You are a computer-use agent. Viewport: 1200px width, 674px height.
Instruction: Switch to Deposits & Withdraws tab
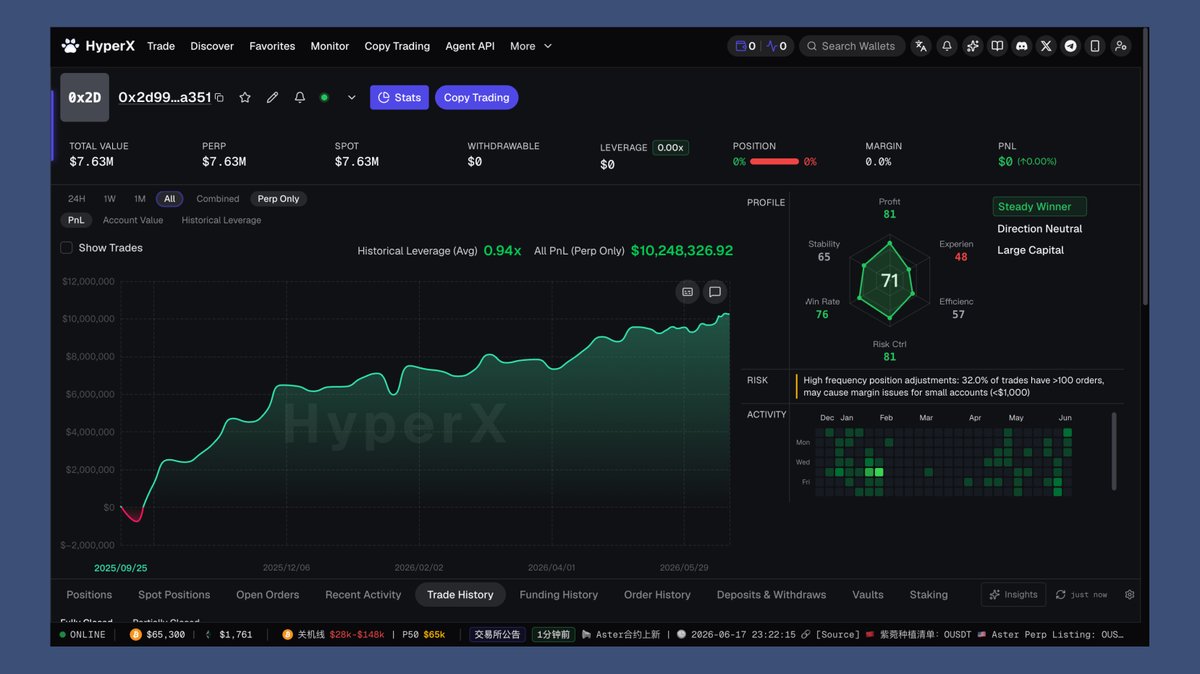tap(772, 595)
